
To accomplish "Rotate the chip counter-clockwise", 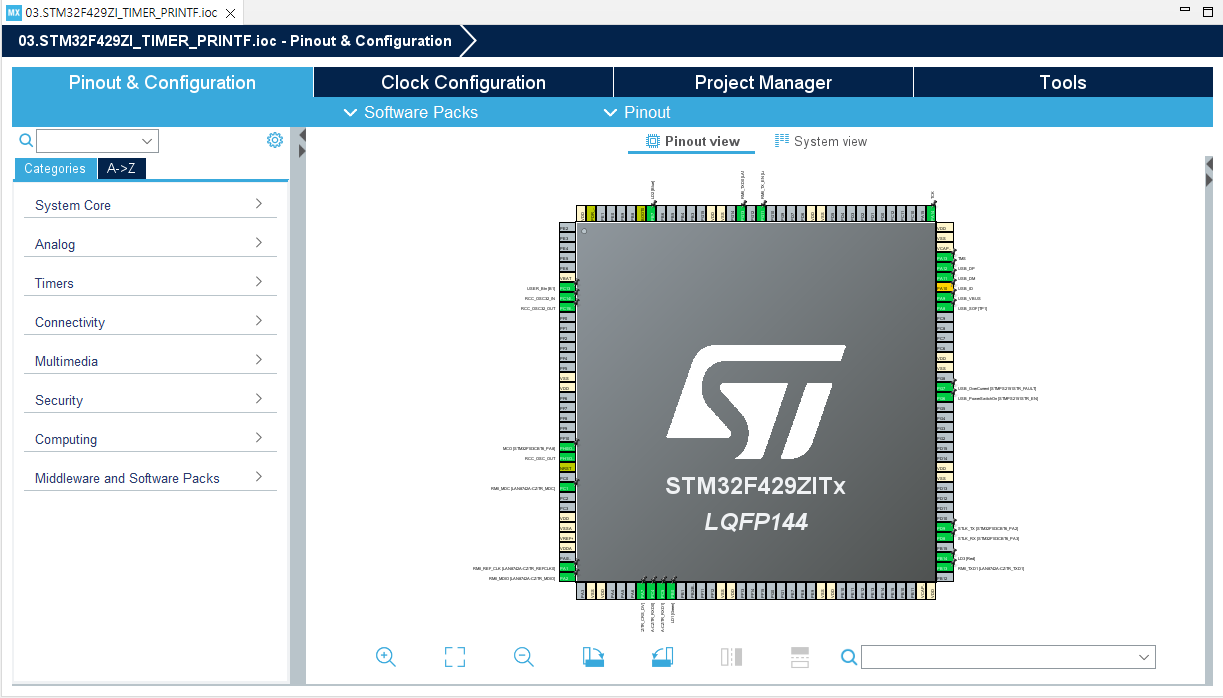I will [662, 657].
